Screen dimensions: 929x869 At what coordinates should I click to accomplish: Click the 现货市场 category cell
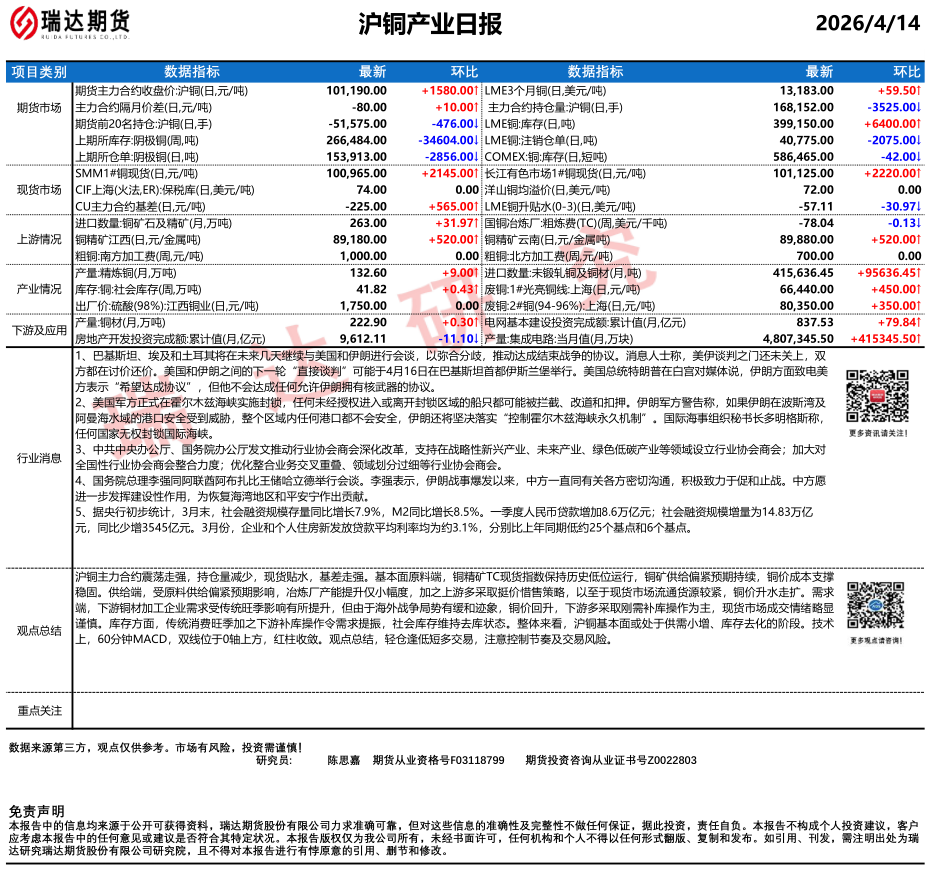(39, 189)
